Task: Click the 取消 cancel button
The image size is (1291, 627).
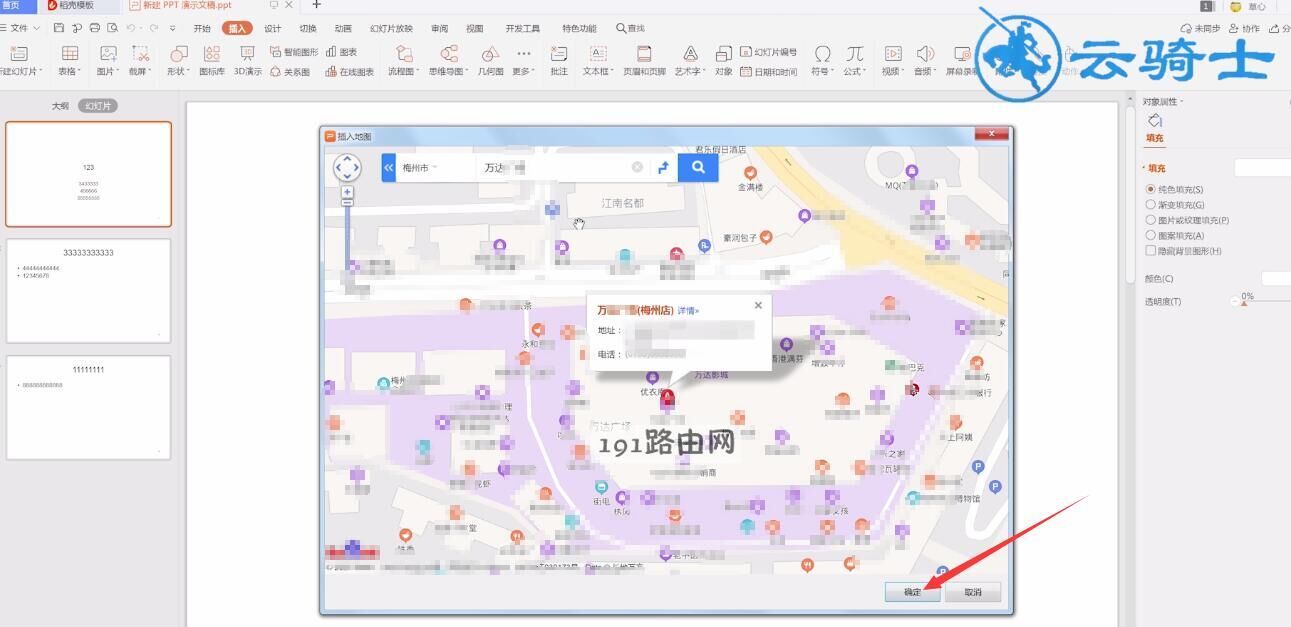Action: pos(973,592)
